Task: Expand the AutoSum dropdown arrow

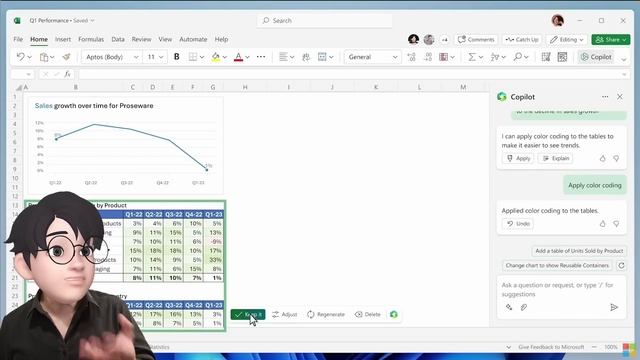Action: (x=481, y=57)
